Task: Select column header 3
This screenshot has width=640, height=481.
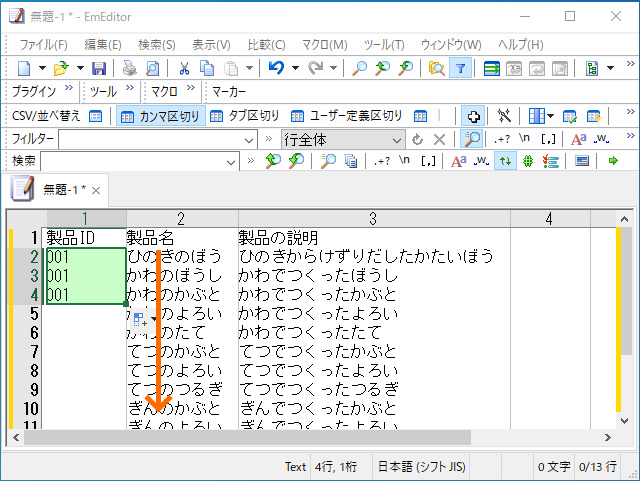Action: [374, 219]
